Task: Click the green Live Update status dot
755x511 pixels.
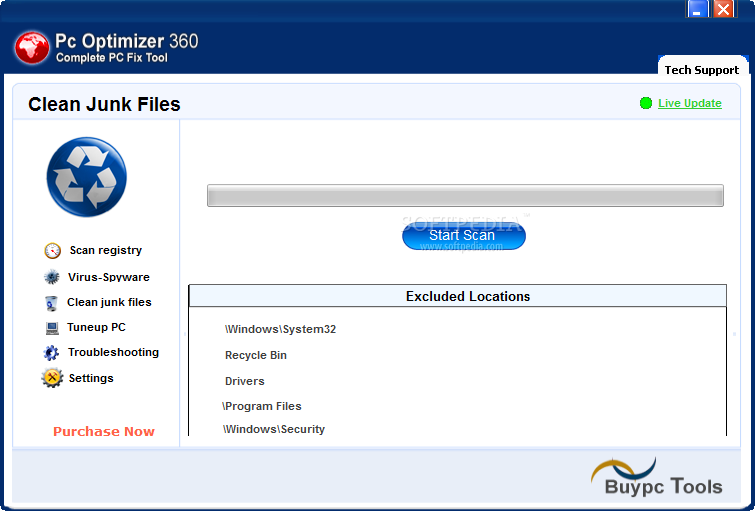Action: pos(646,103)
